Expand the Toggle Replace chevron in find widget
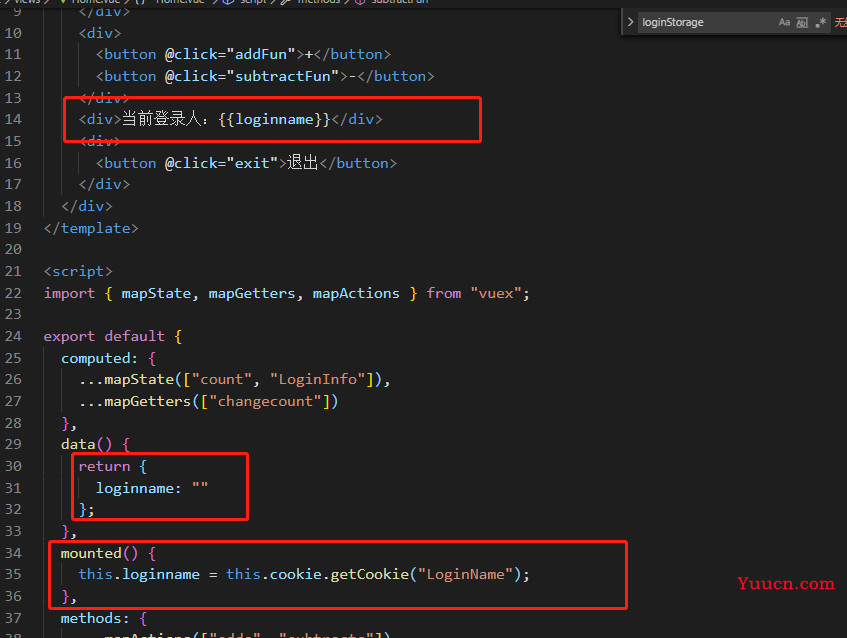The width and height of the screenshot is (847, 638). click(x=630, y=22)
